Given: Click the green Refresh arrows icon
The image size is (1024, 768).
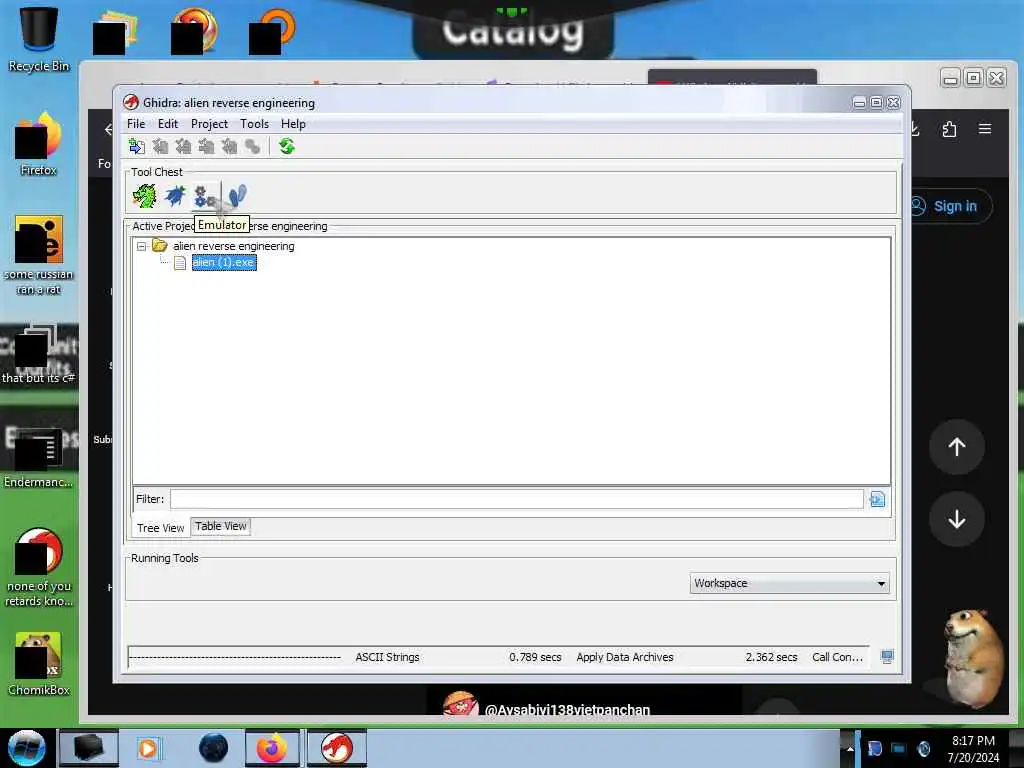Looking at the screenshot, I should click(287, 146).
